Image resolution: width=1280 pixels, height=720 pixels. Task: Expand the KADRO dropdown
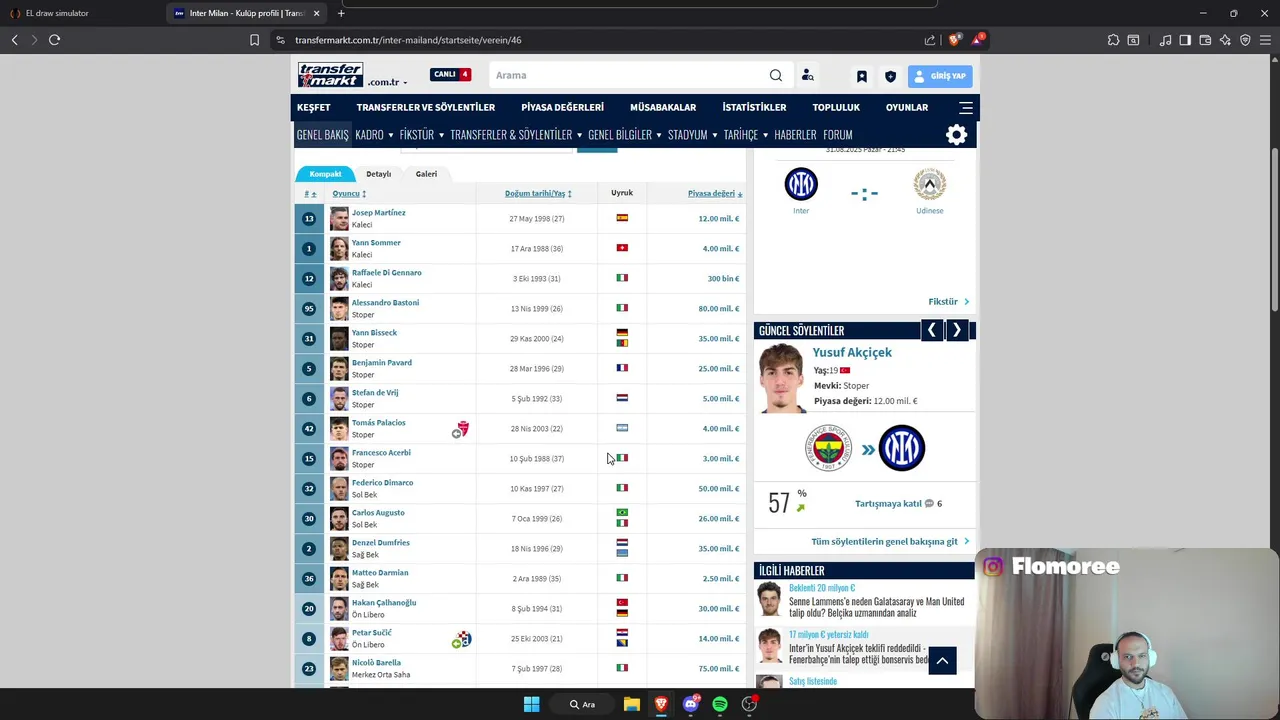click(374, 134)
